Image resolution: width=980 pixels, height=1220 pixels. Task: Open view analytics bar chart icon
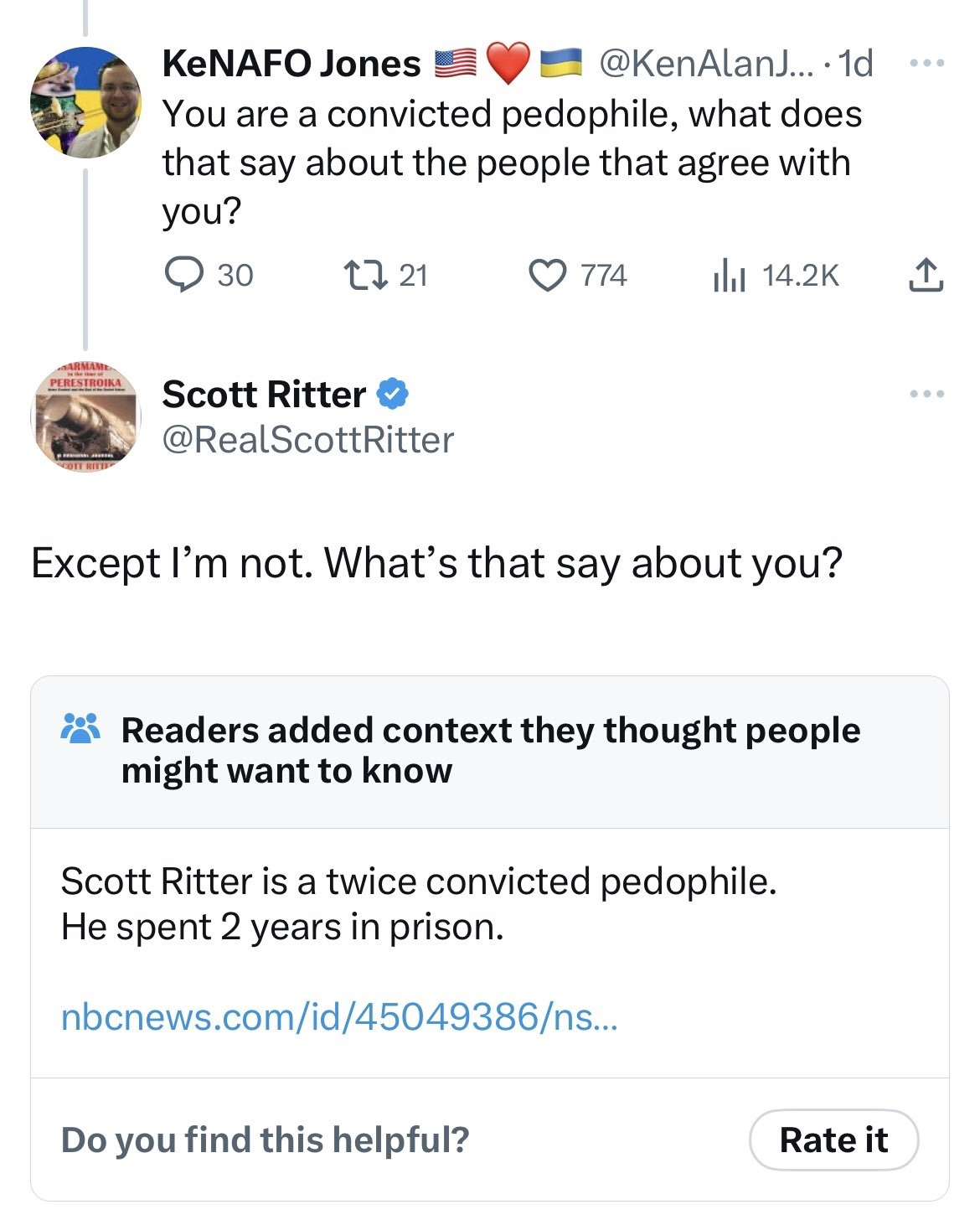pos(729,275)
